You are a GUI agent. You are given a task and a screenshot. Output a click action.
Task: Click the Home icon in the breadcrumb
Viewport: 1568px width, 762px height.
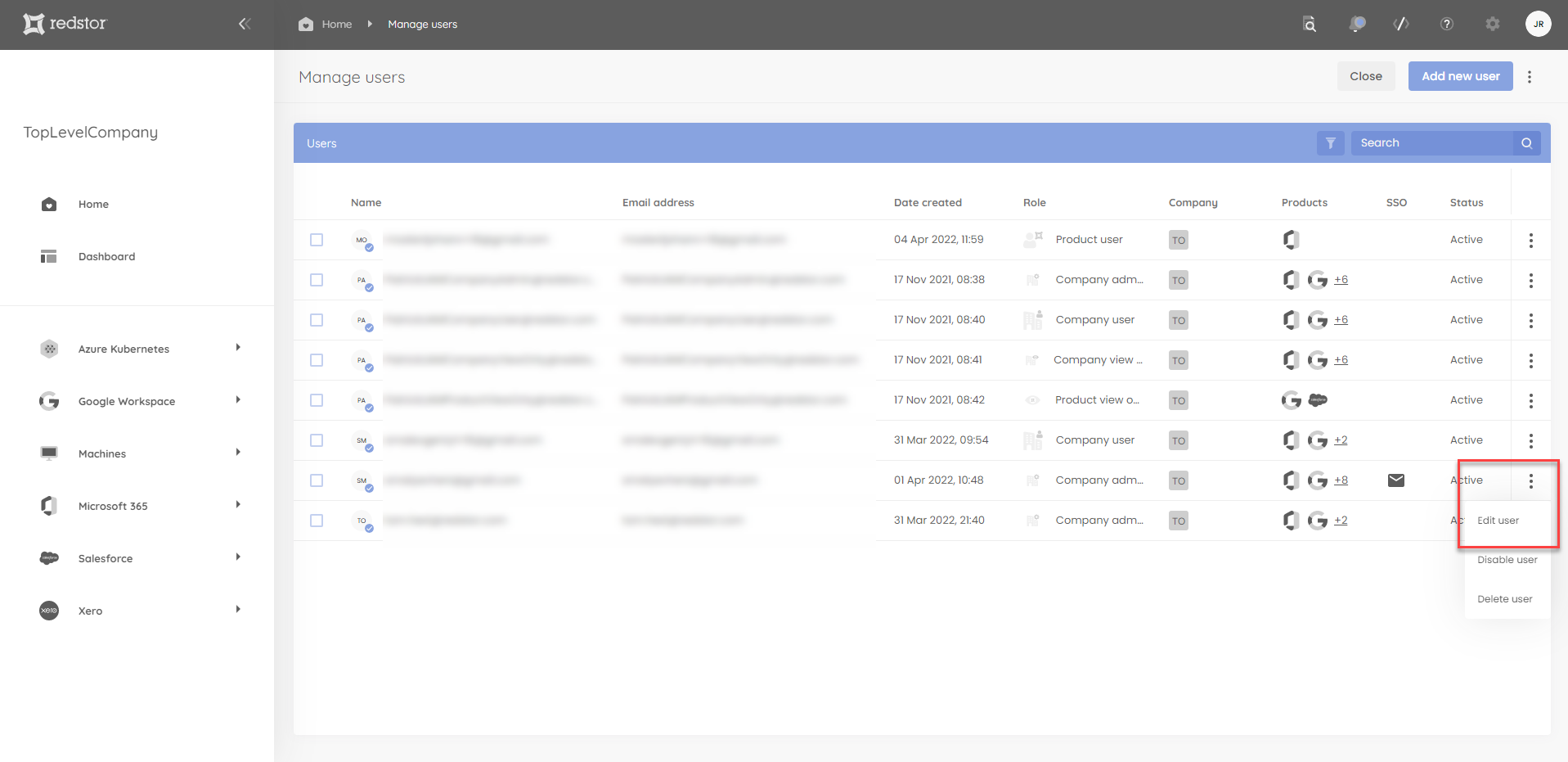click(x=306, y=25)
